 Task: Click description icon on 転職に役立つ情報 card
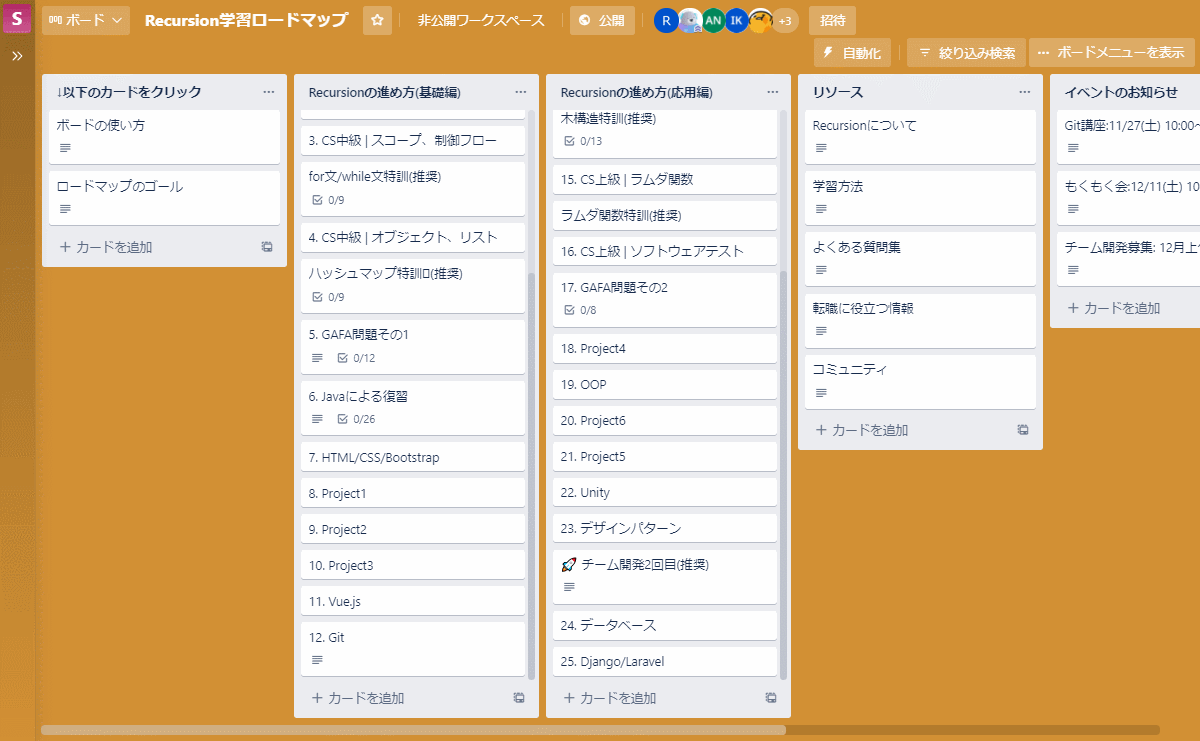tap(821, 331)
